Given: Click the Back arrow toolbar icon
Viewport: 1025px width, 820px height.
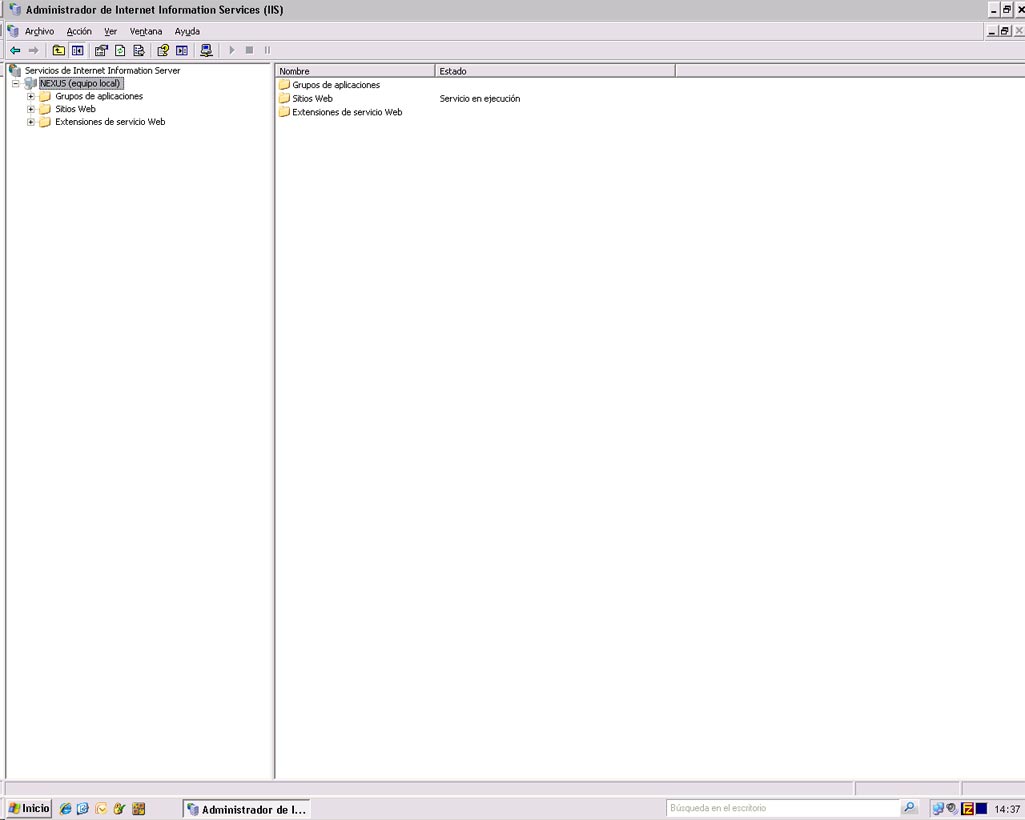Looking at the screenshot, I should point(15,50).
